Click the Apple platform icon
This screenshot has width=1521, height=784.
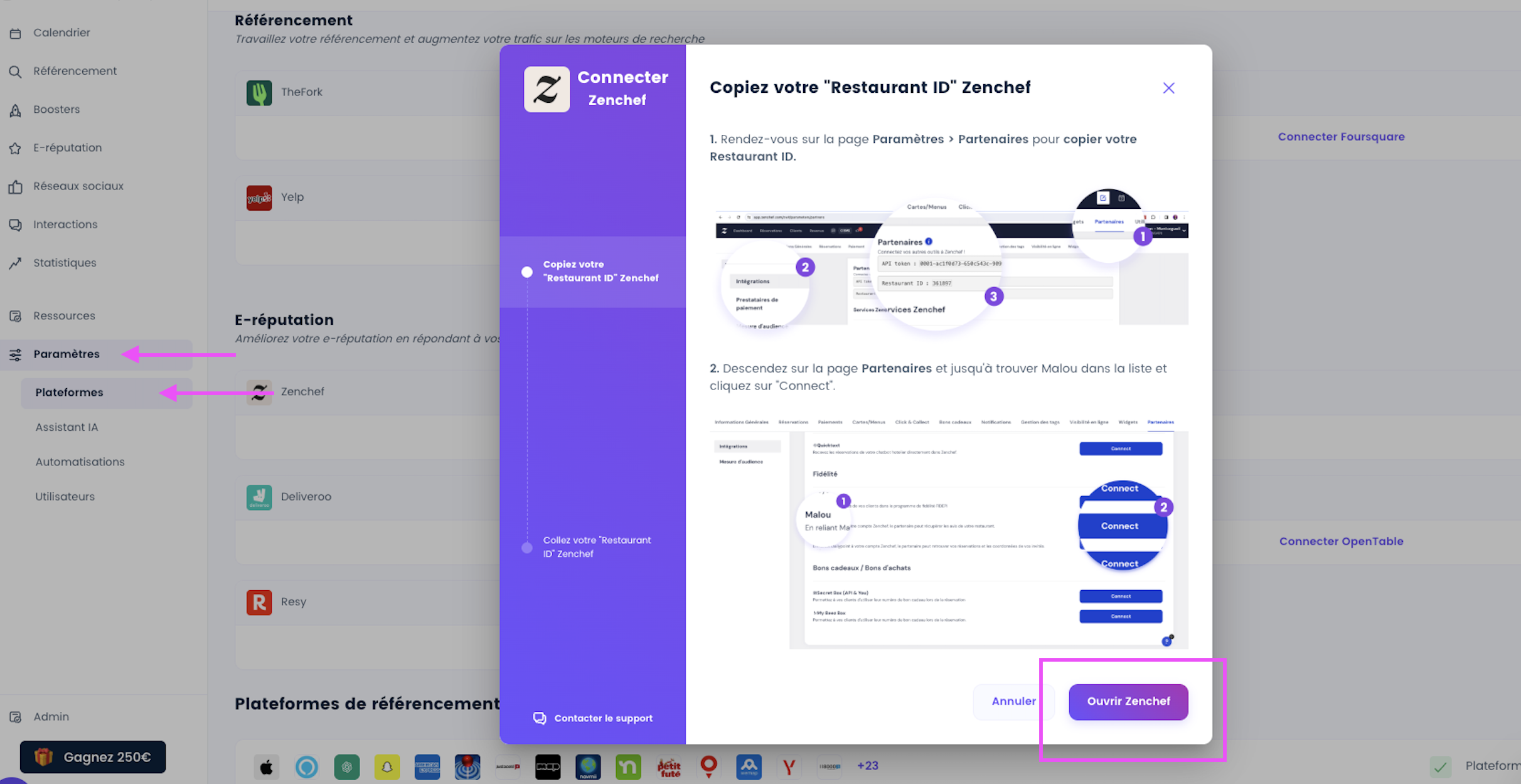[267, 766]
